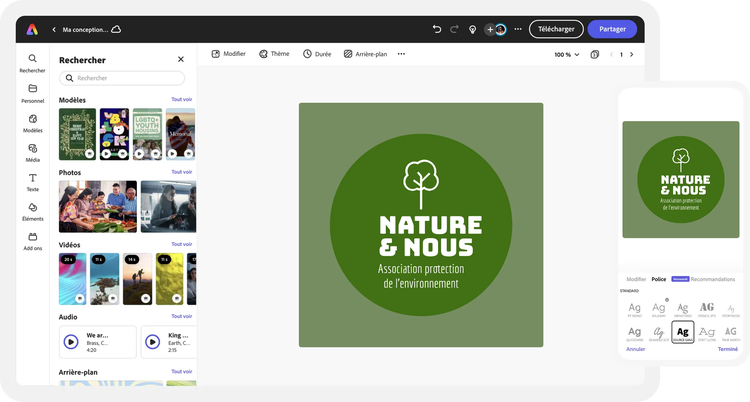Open the Add ons sidebar panel

click(x=33, y=241)
